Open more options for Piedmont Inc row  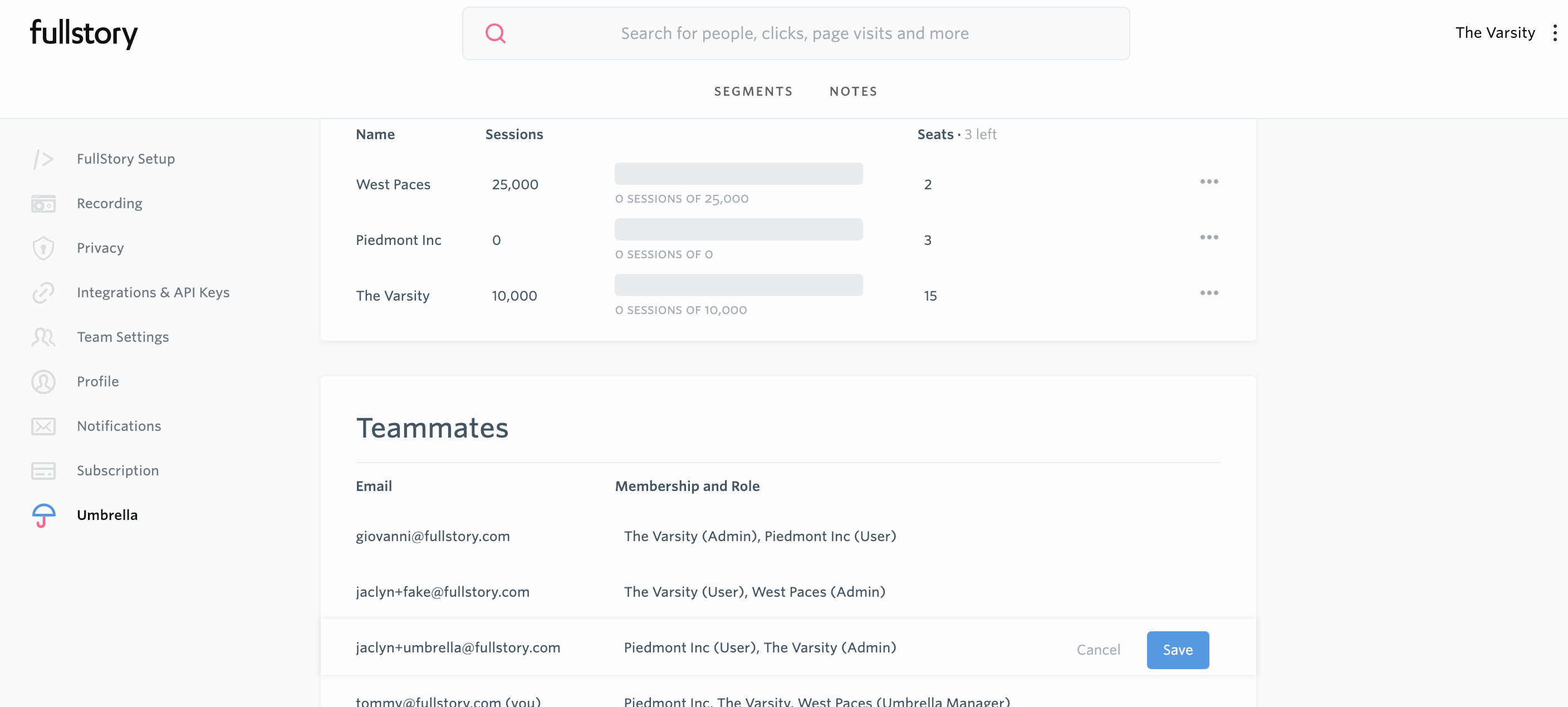pyautogui.click(x=1209, y=237)
